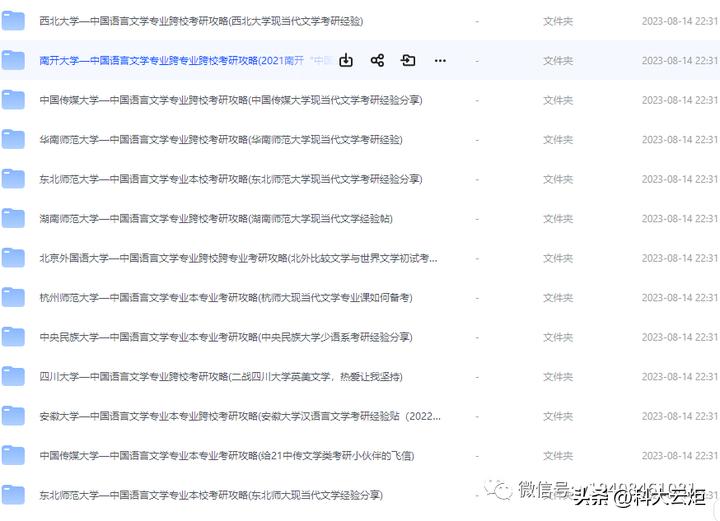
Task: Click the folder icon beside 华南师范大学 entry
Action: click(13, 139)
